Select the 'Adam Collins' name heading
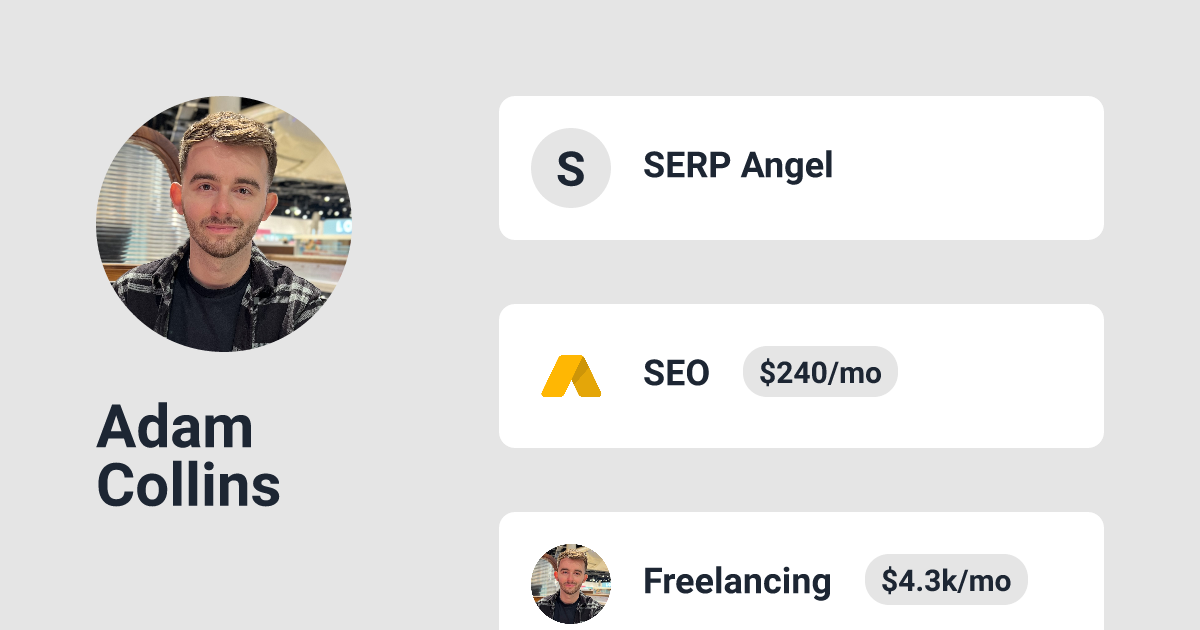Screen dimensions: 1200x630 [x=188, y=456]
